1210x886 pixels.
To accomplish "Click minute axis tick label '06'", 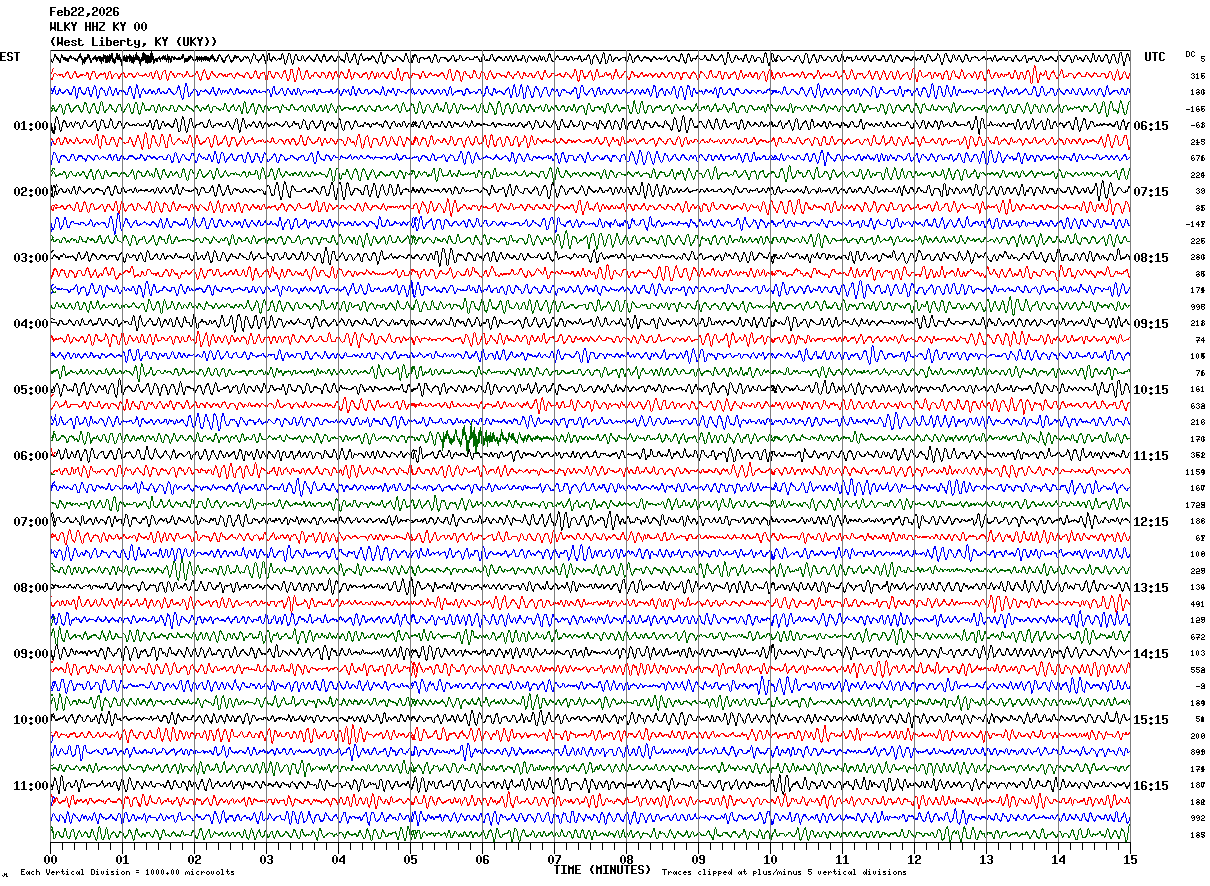I will 482,860.
